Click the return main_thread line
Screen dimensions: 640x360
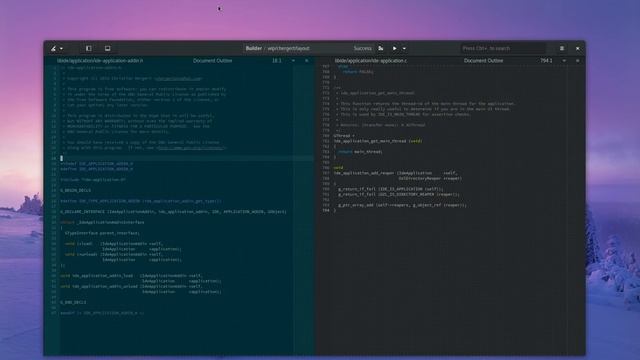(x=360, y=152)
